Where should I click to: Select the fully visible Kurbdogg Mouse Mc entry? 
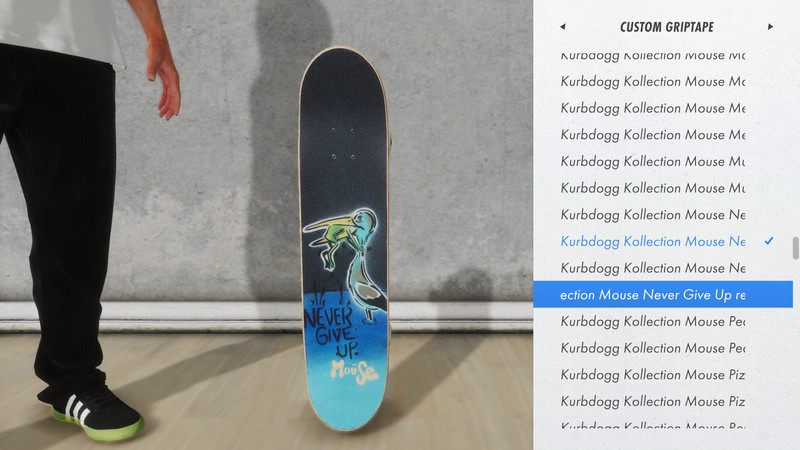653,82
